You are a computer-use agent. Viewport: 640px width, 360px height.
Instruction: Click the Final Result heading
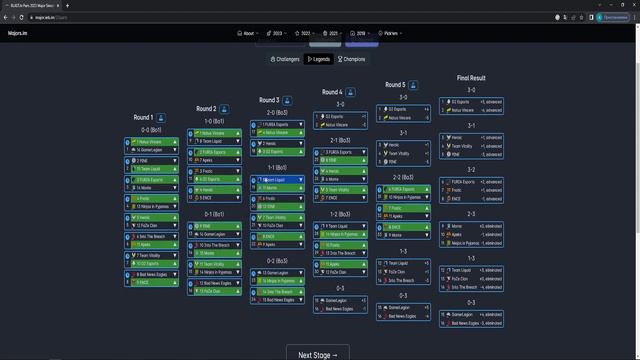[471, 78]
